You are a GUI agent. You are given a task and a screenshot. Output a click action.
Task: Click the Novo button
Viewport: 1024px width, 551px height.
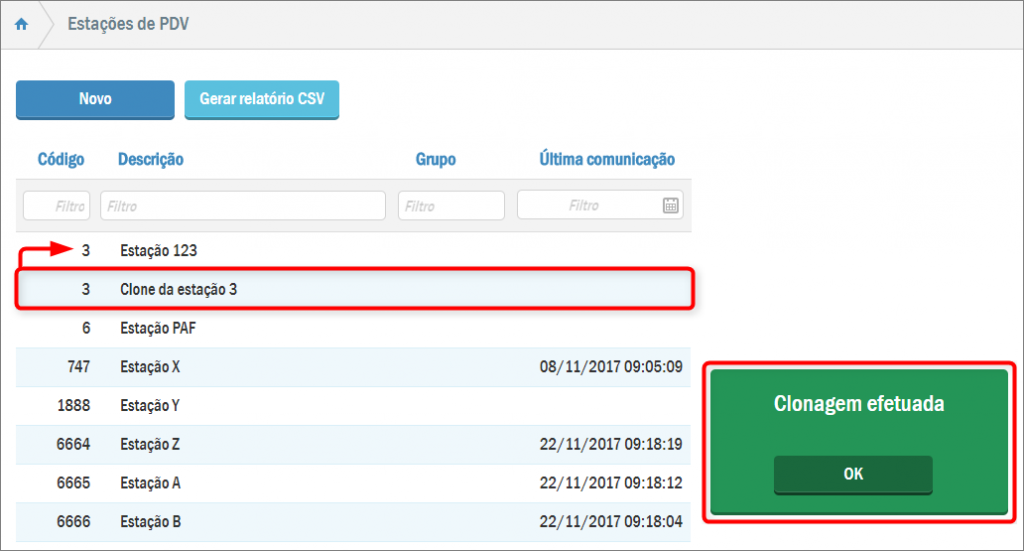tap(95, 100)
